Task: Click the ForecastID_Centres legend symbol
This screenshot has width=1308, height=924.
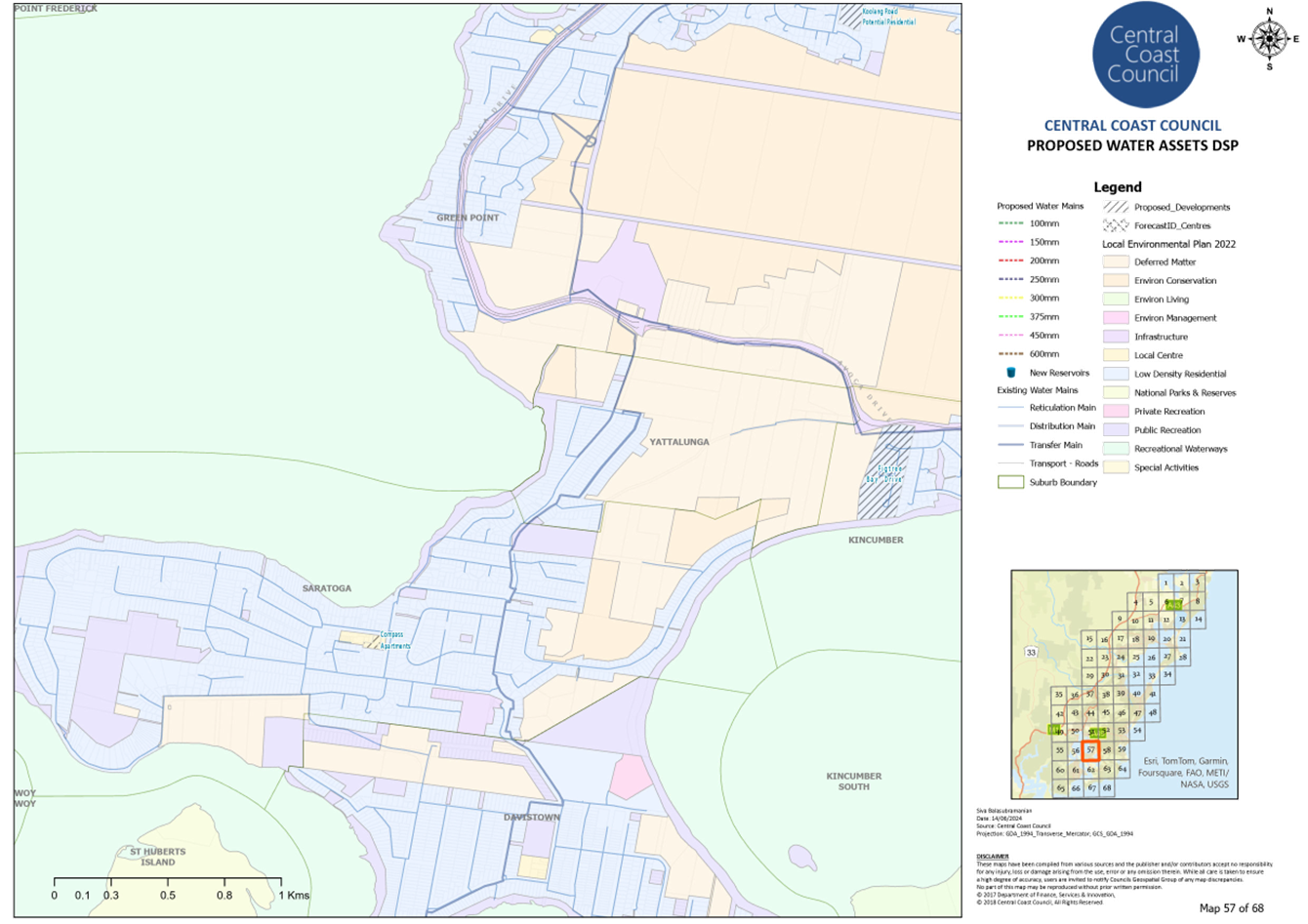Action: click(x=1116, y=225)
